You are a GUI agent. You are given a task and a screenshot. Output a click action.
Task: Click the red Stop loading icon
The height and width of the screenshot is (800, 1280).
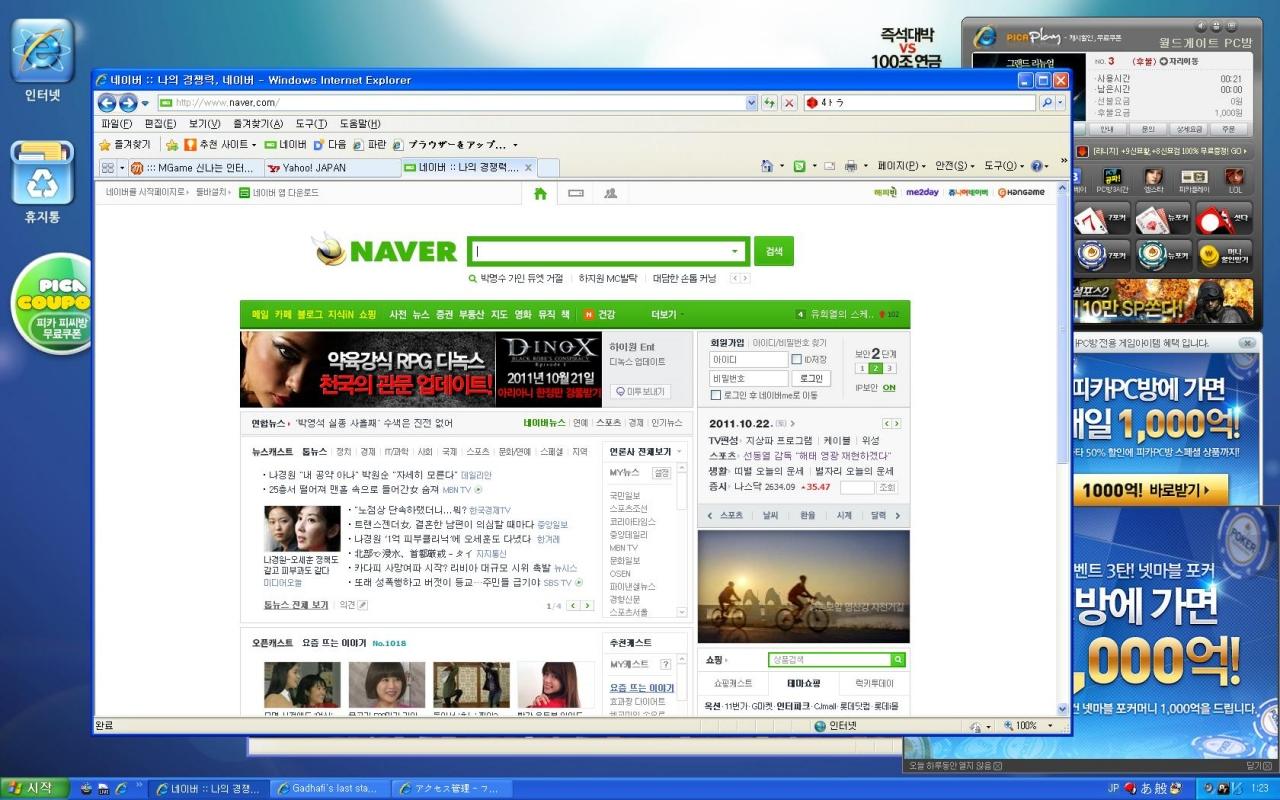(789, 103)
